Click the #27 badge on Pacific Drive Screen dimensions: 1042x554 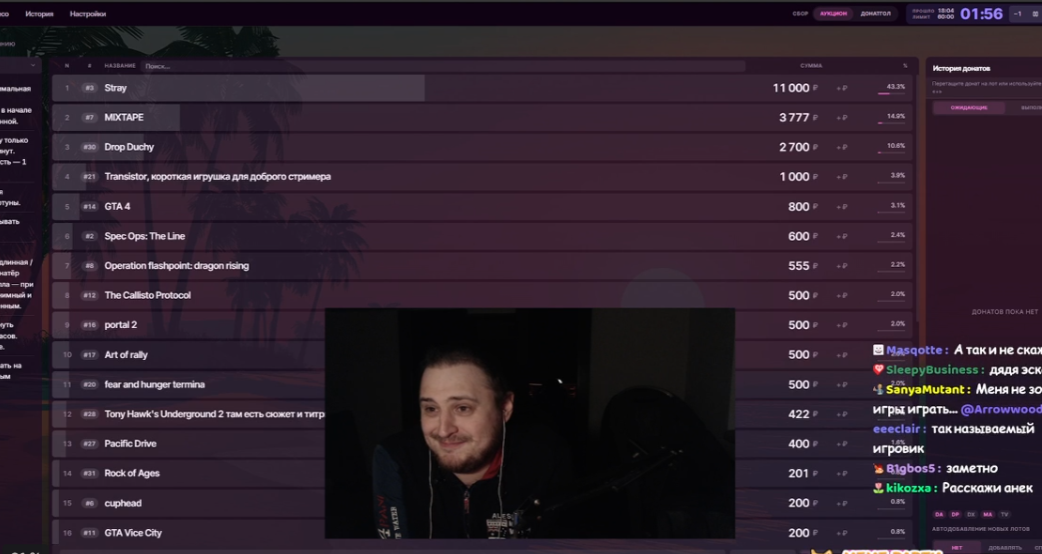(89, 444)
